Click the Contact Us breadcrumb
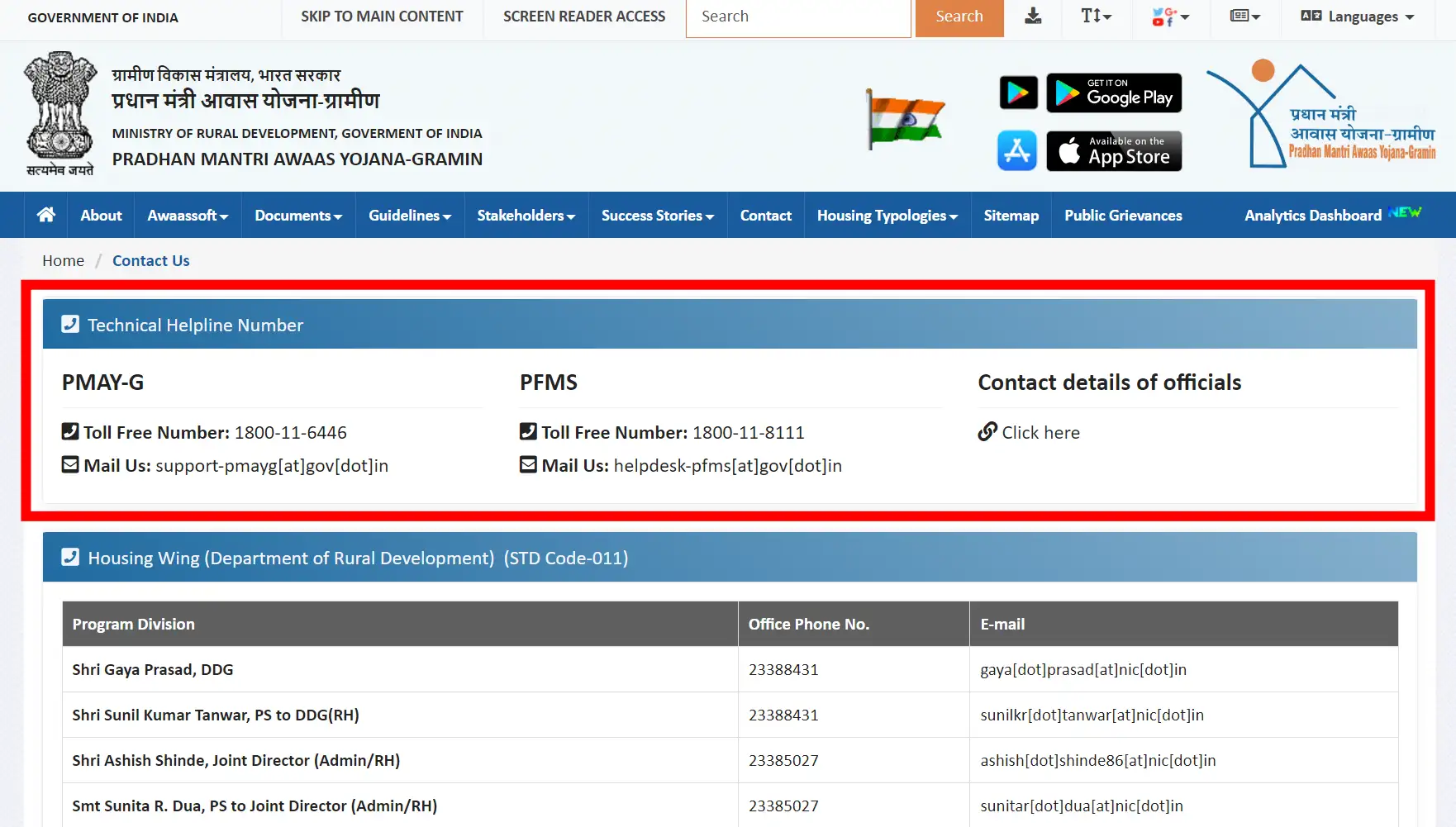This screenshot has width=1456, height=827. (x=151, y=260)
